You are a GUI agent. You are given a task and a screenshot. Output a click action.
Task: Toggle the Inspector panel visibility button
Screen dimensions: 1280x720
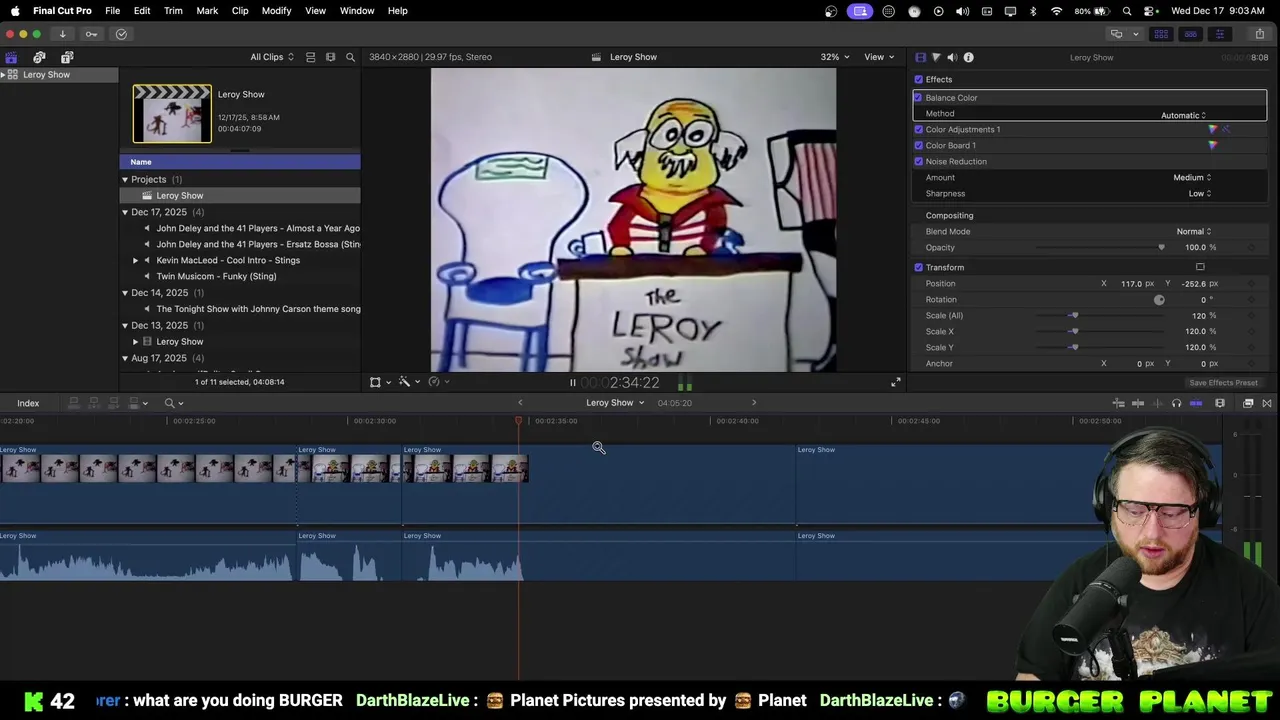pos(1219,34)
